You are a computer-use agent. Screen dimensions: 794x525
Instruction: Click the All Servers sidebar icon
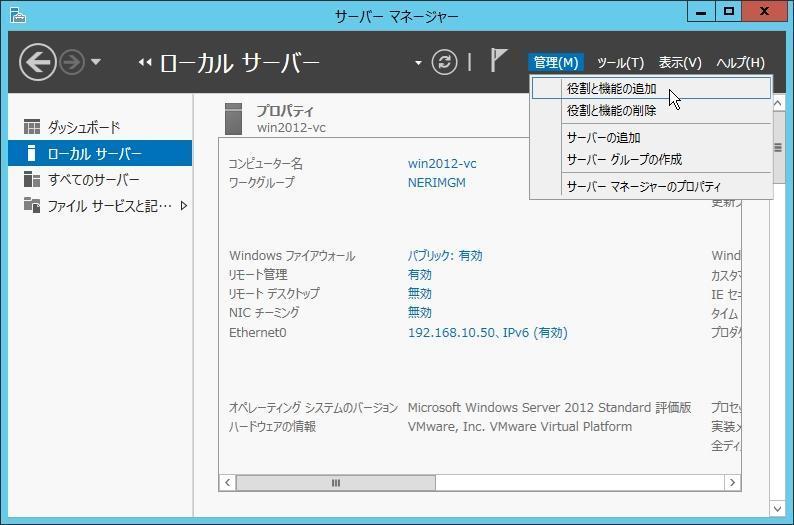coord(32,180)
